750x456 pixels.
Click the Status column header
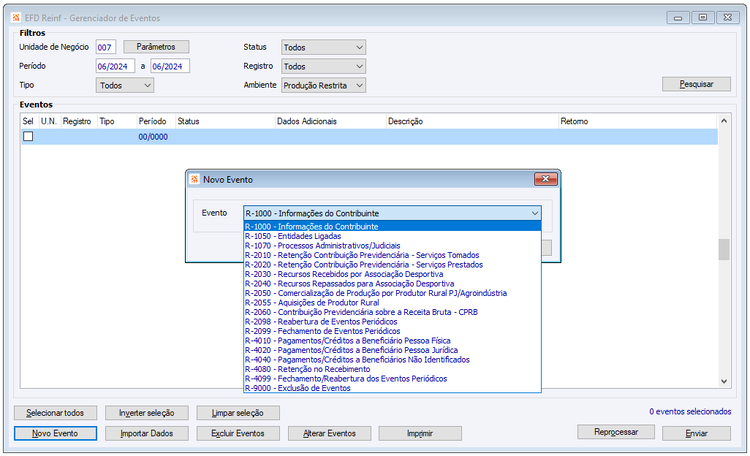point(224,122)
